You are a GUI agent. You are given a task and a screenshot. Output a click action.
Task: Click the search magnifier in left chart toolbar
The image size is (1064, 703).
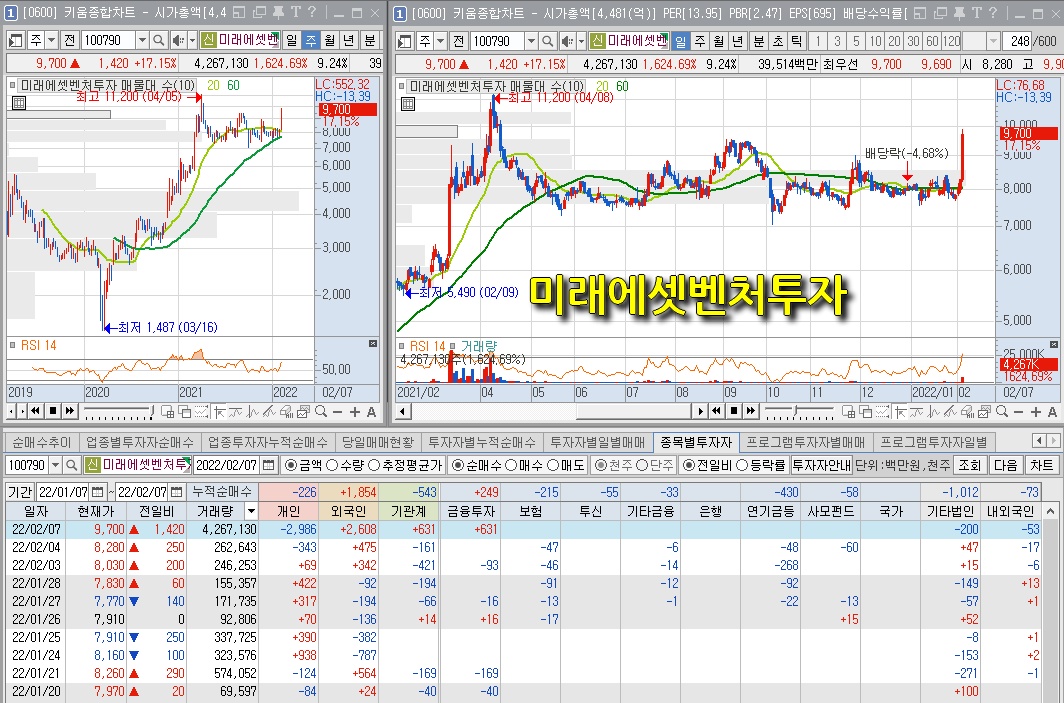pyautogui.click(x=158, y=41)
